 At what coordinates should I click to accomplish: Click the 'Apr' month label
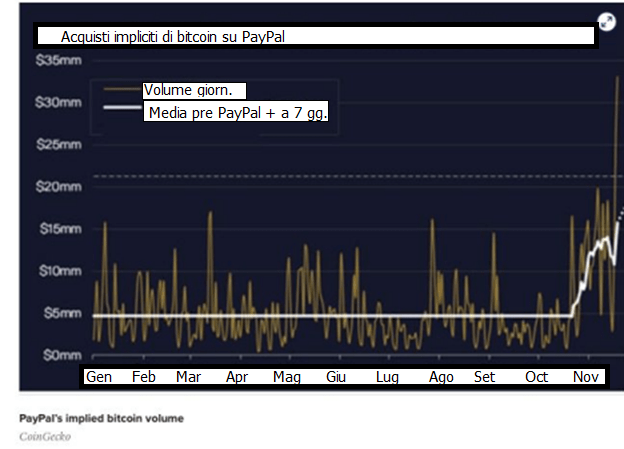(237, 377)
